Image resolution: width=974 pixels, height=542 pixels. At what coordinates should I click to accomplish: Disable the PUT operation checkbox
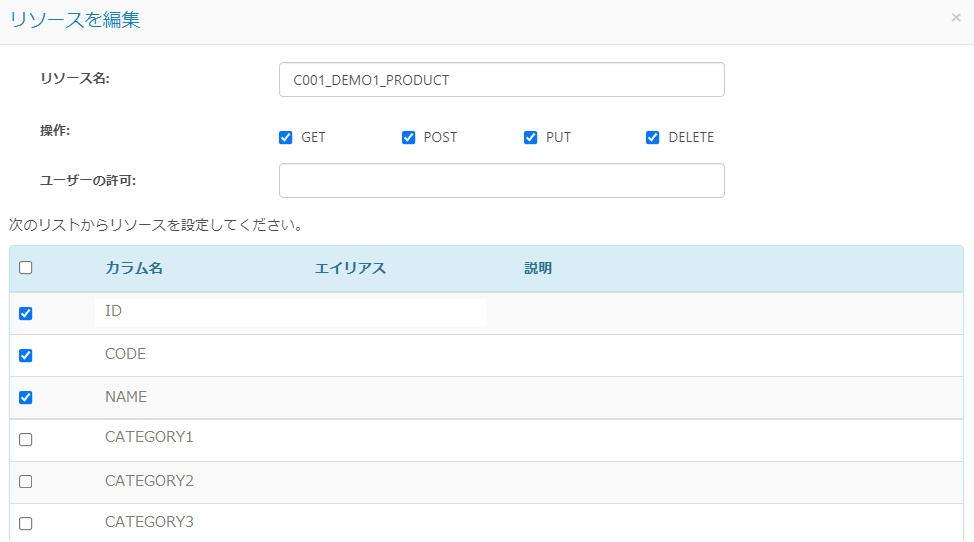[531, 138]
